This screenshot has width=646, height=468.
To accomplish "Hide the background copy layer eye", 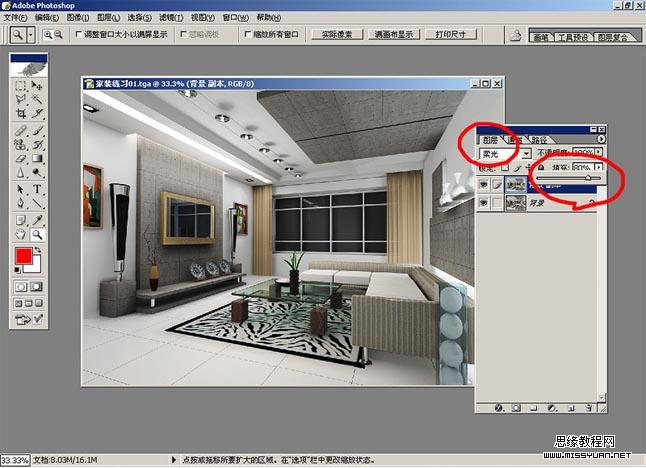I will [x=484, y=185].
